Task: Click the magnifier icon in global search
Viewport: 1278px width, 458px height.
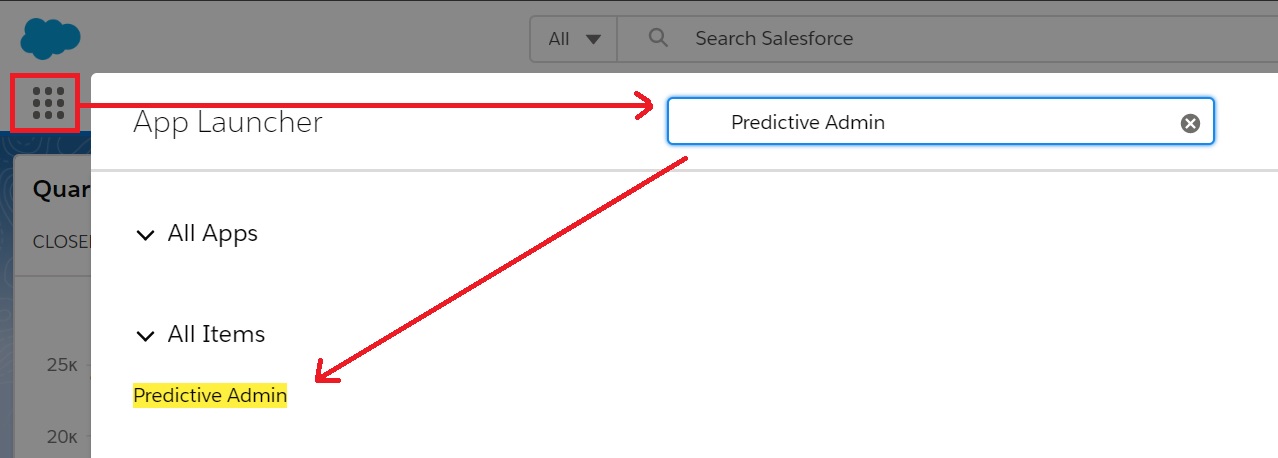Action: (658, 38)
